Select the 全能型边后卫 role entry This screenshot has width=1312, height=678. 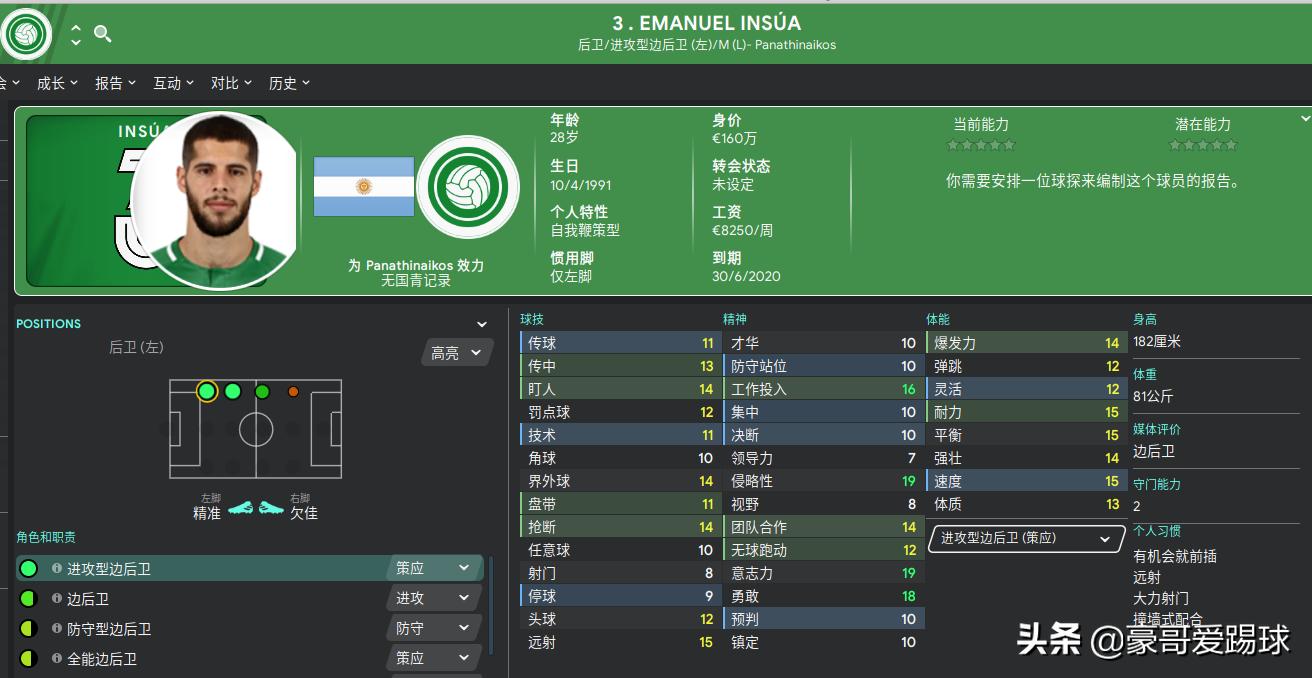pos(110,657)
